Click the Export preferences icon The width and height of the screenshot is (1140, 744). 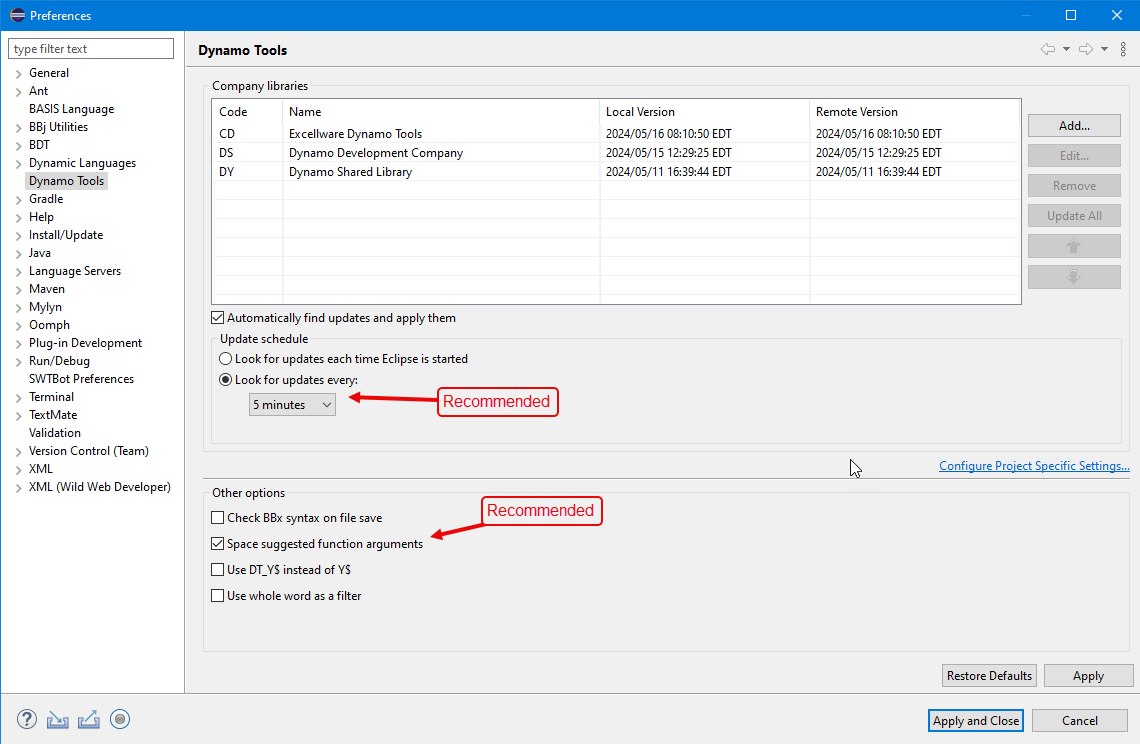coord(89,720)
